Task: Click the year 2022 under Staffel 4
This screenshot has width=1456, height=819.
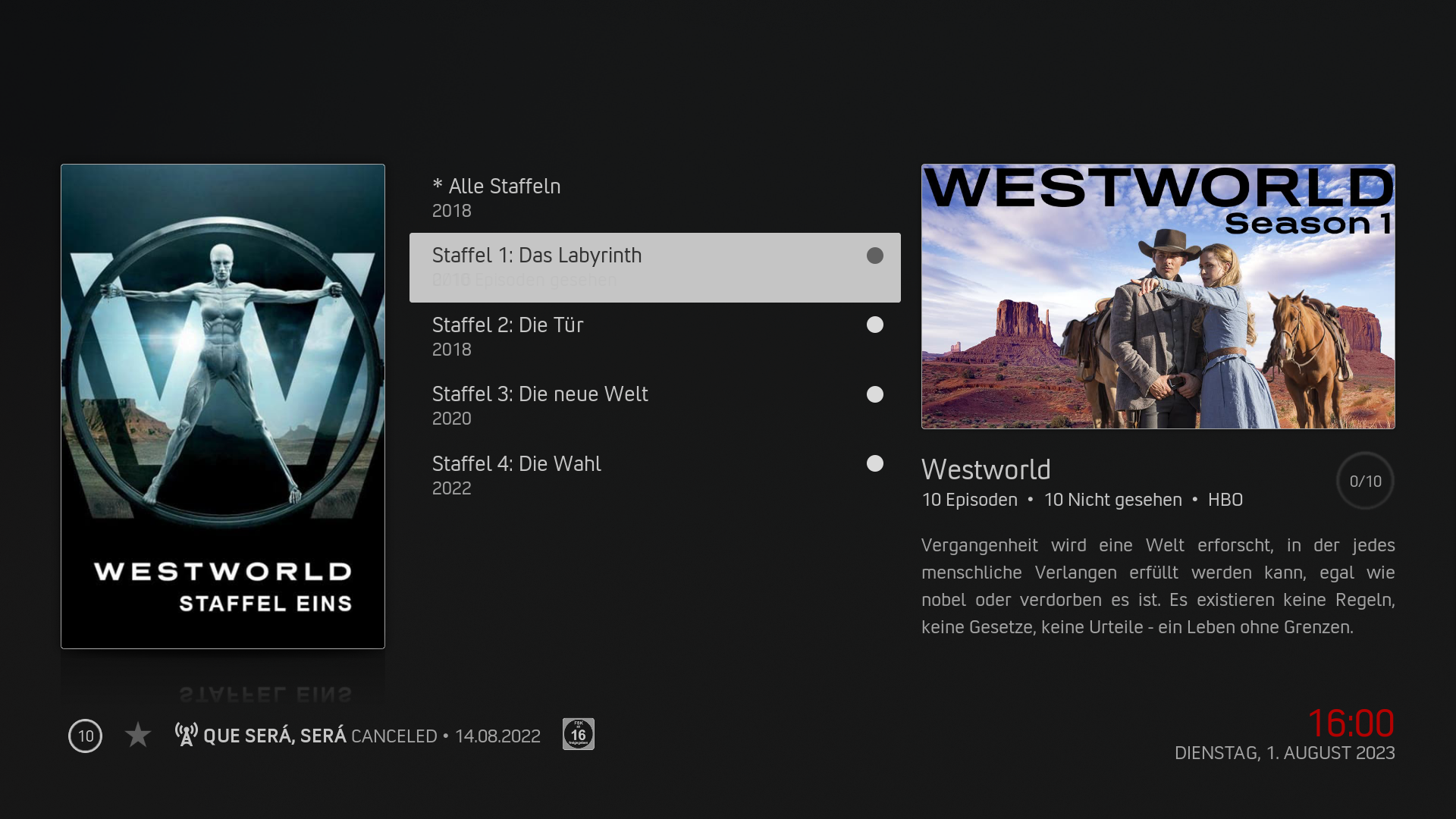Action: (x=452, y=488)
